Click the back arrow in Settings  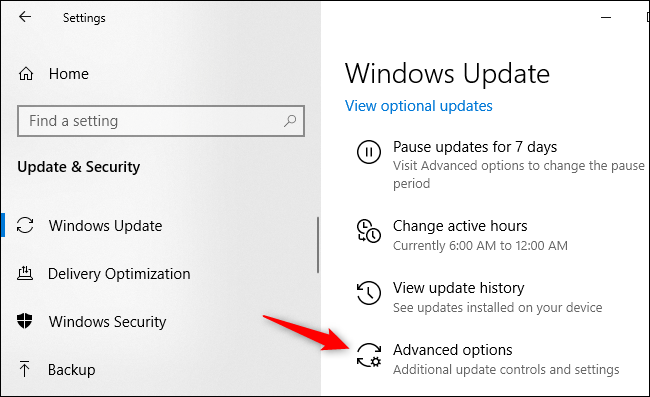[x=25, y=17]
